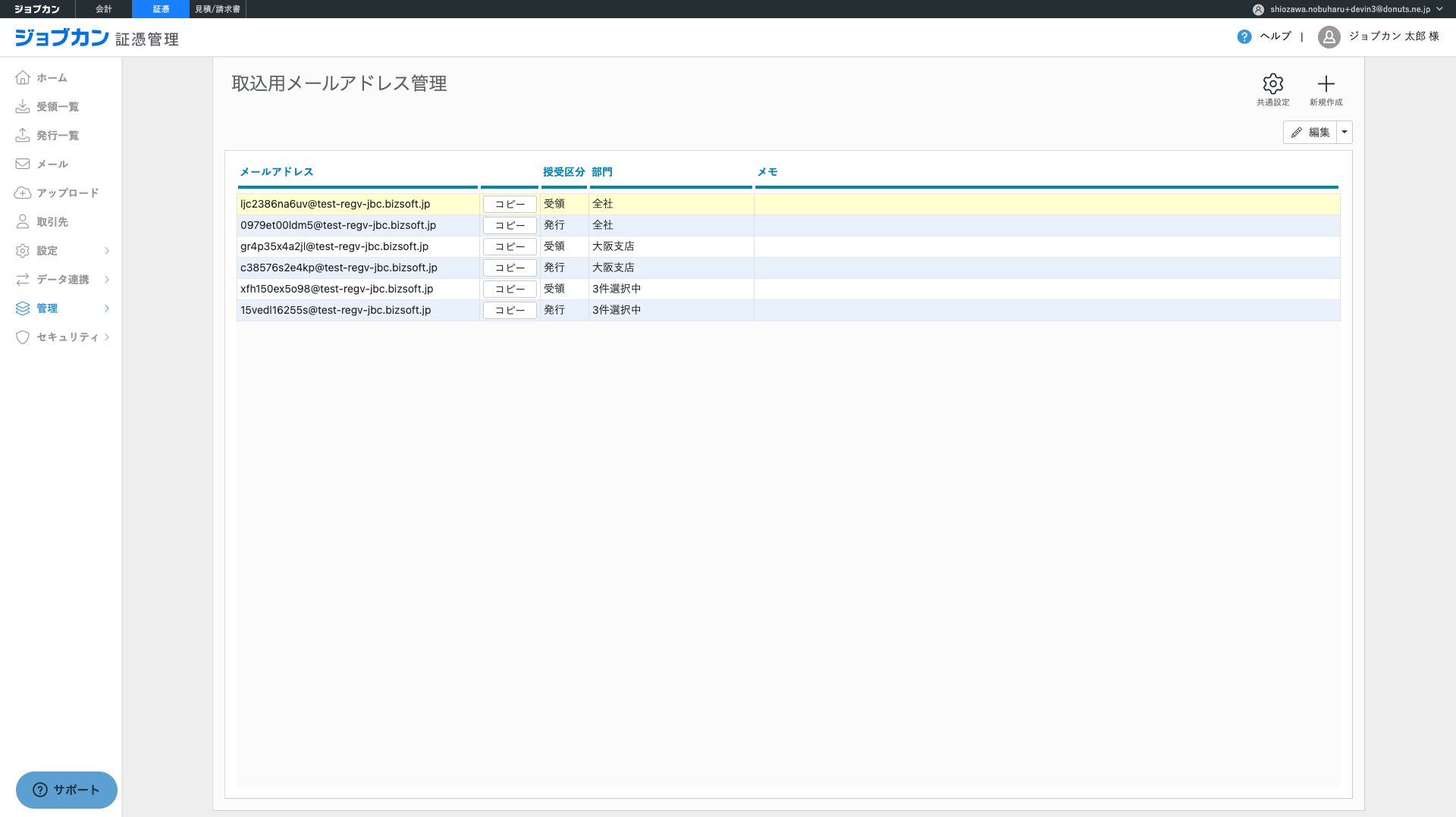The image size is (1456, 817).
Task: Open common settings (共通設定) gear icon
Action: (1272, 83)
